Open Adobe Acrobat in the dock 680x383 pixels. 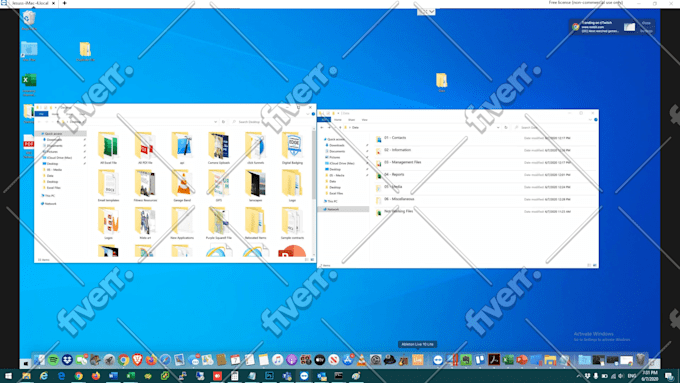(x=494, y=360)
